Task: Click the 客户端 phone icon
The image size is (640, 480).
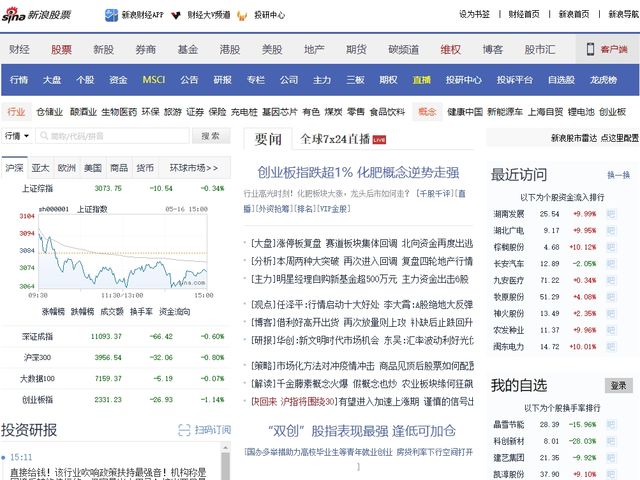Action: (x=590, y=49)
